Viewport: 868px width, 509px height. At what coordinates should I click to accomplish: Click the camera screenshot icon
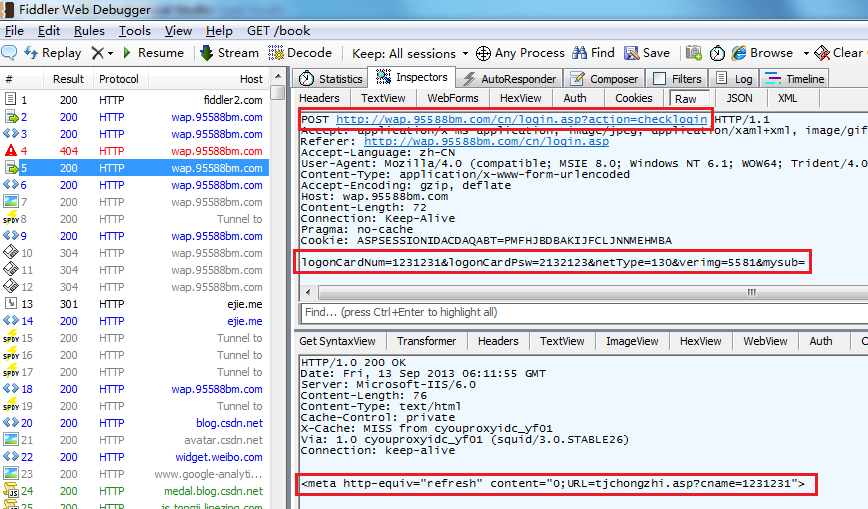[694, 53]
